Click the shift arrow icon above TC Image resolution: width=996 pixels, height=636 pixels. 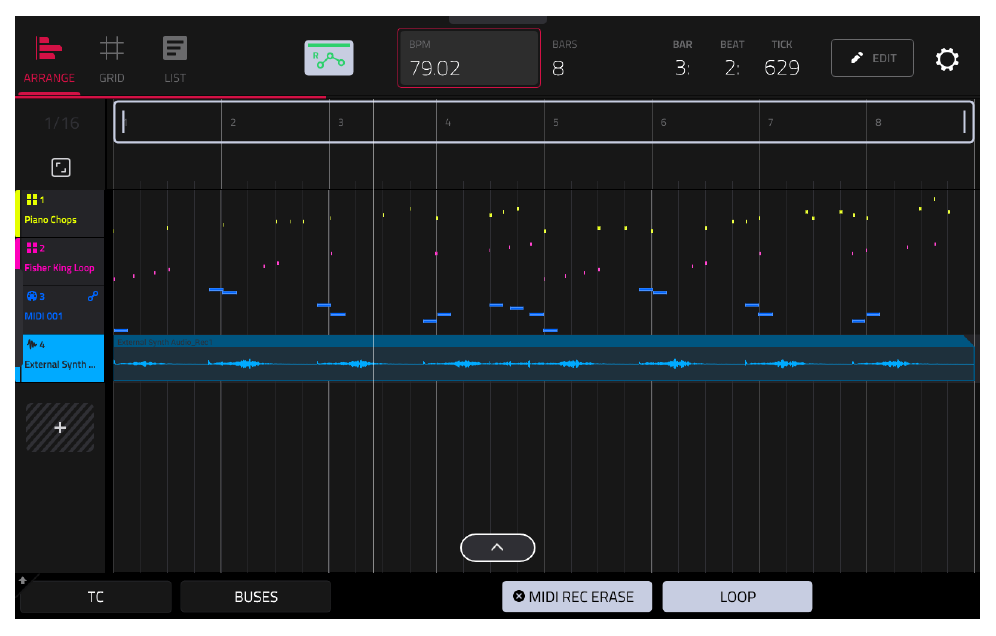coord(23,580)
